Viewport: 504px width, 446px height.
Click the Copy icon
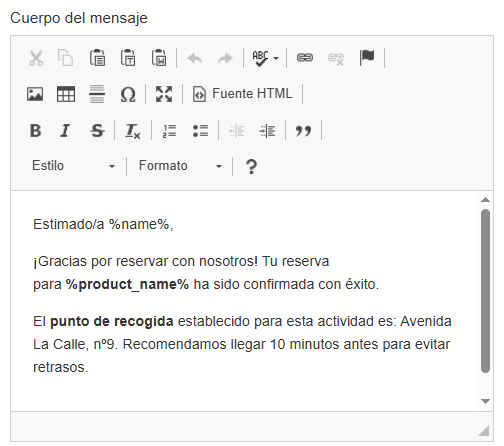[66, 58]
